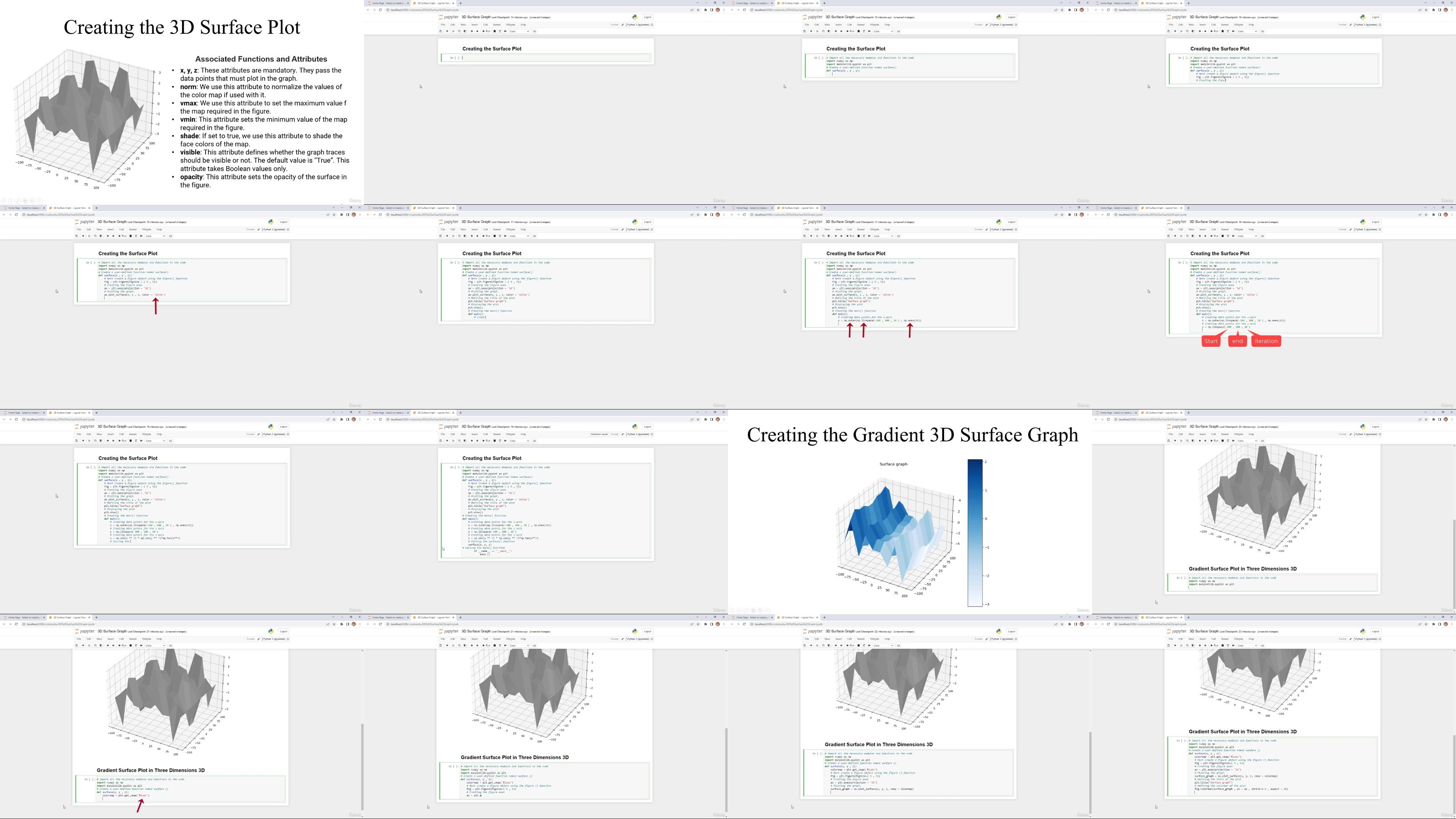The height and width of the screenshot is (819, 1456).
Task: In the empty-cell frame, click the 3D Surface Graph title
Action: [x=476, y=17]
